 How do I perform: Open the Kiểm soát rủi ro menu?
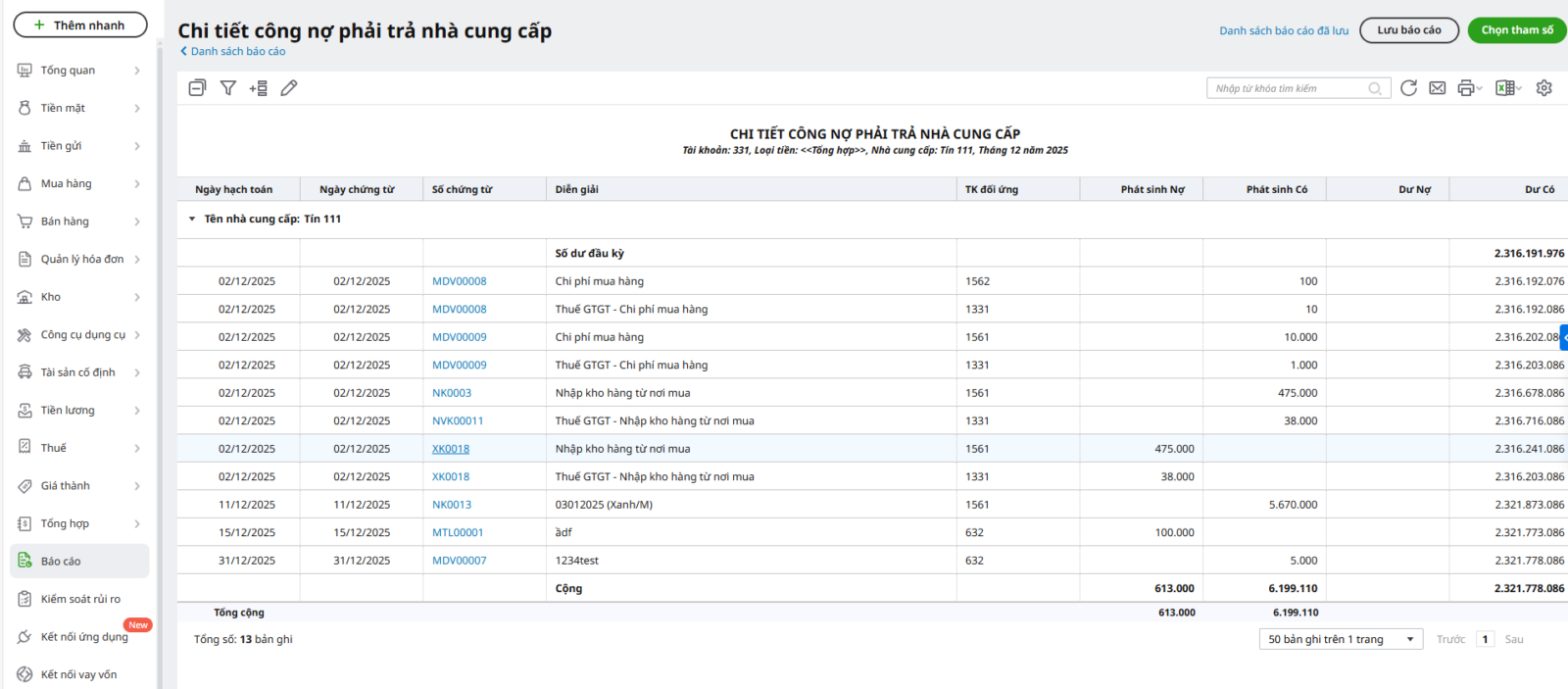[80, 599]
